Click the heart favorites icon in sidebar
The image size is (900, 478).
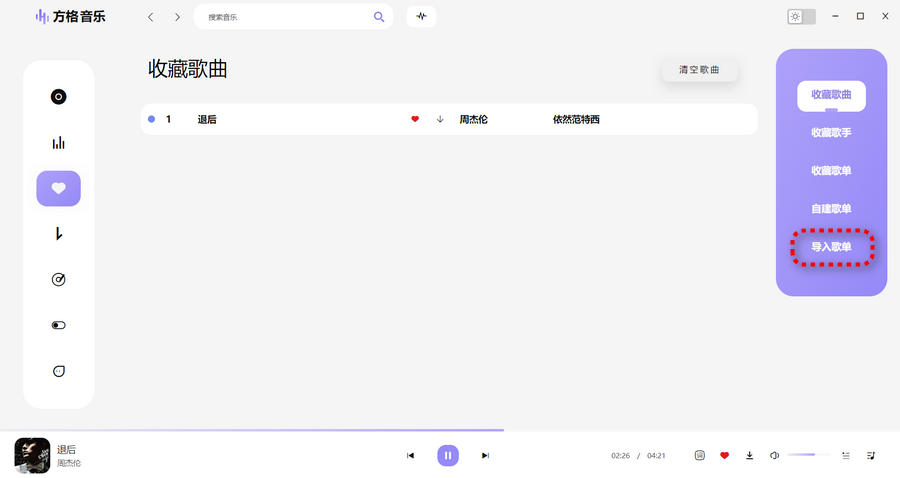click(x=58, y=188)
